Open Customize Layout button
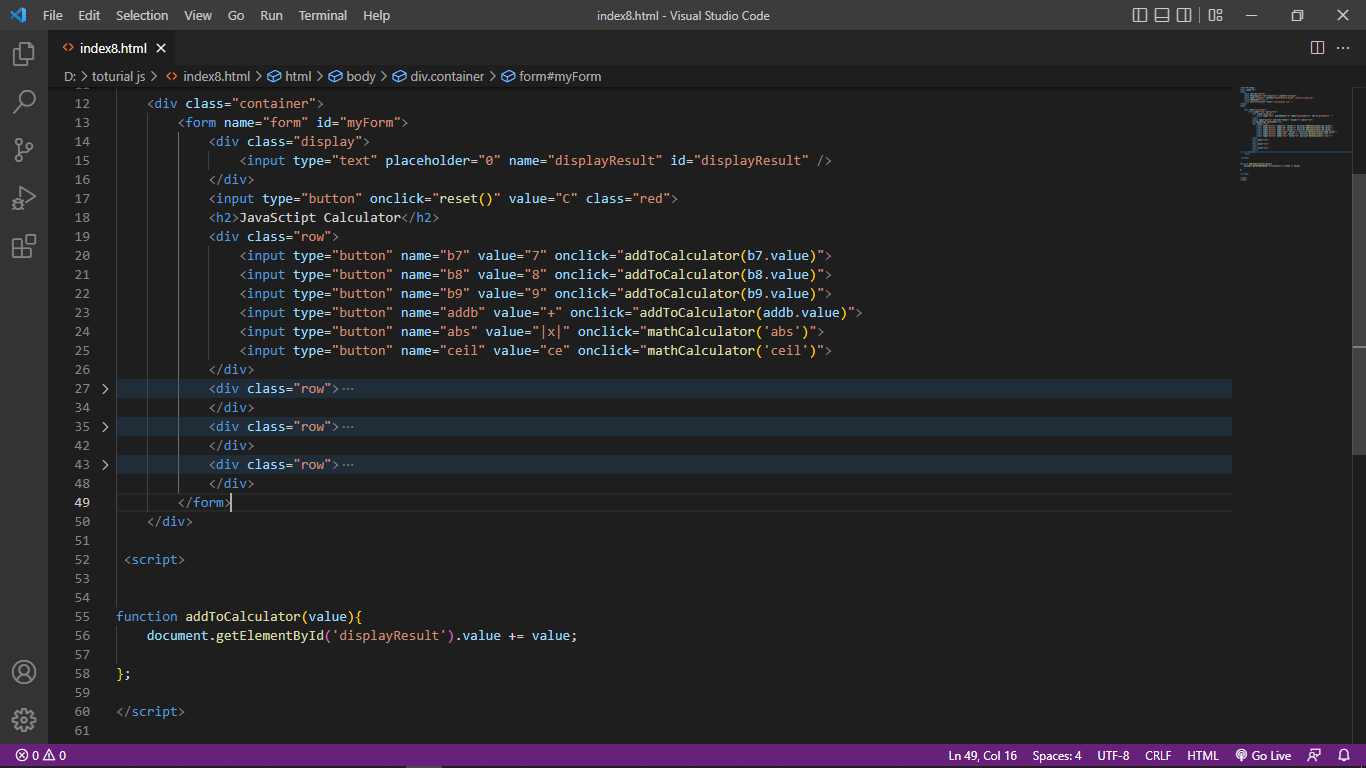 point(1216,15)
